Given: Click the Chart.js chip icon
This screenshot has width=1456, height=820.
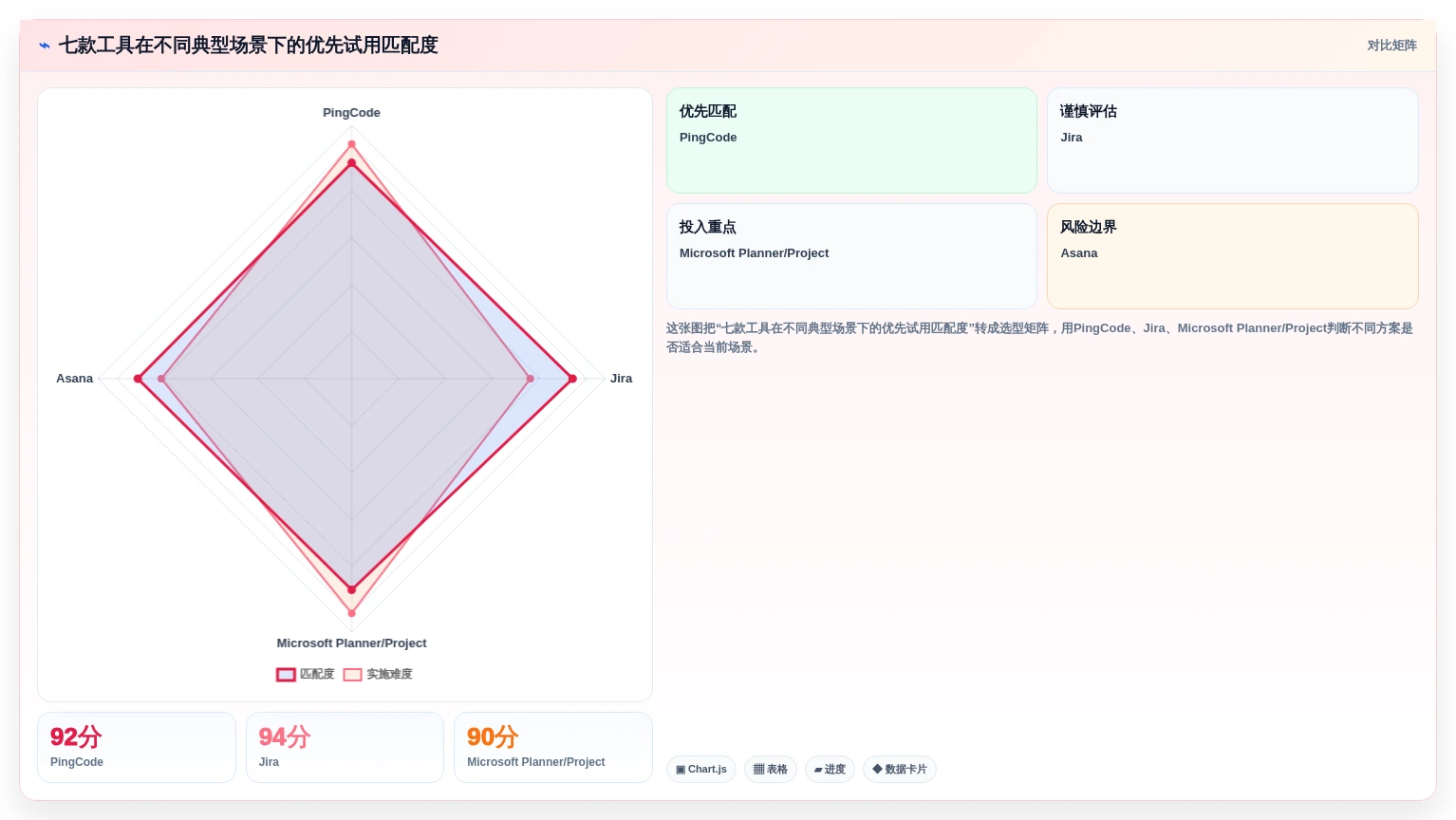Looking at the screenshot, I should click(681, 770).
